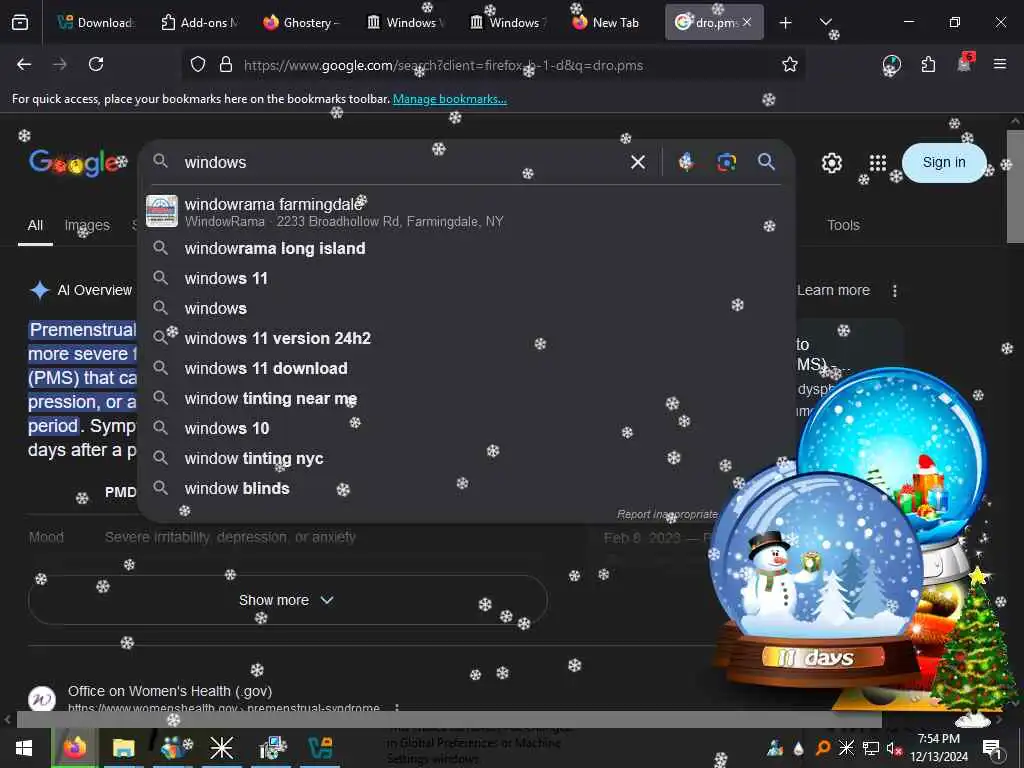Image resolution: width=1024 pixels, height=768 pixels.
Task: Choose suggestion windowrama long island
Action: pyautogui.click(x=466, y=248)
